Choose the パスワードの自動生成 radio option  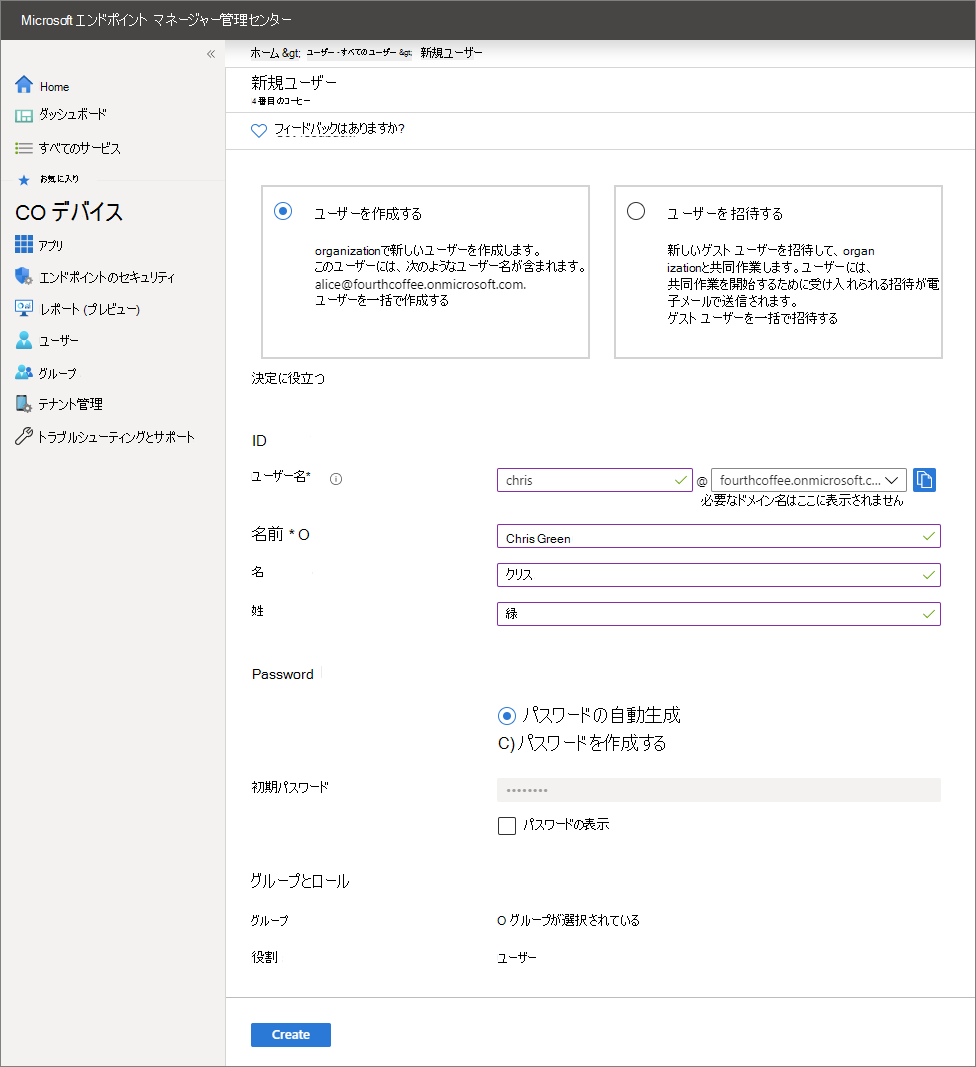coord(506,716)
